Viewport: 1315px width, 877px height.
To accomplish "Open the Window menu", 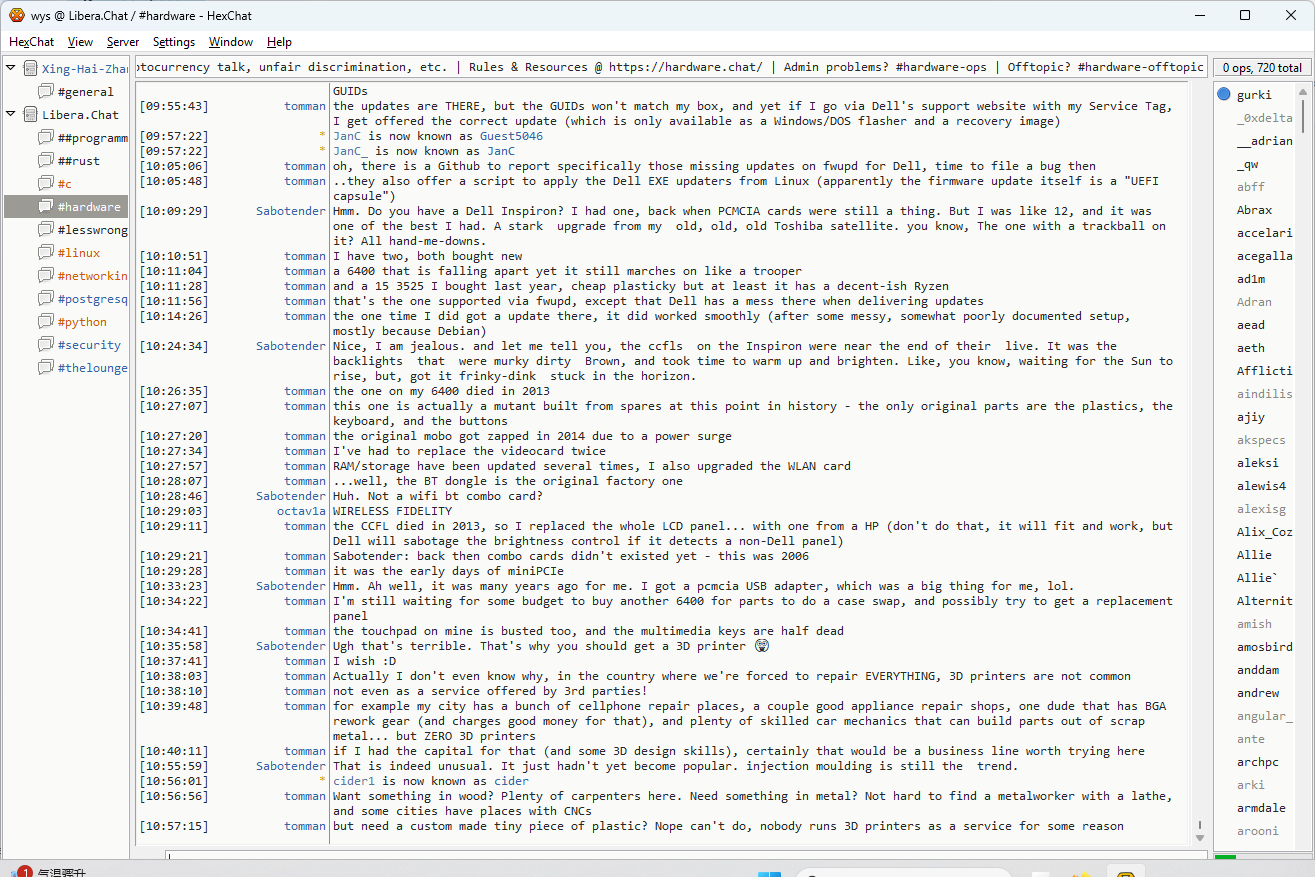I will 231,42.
